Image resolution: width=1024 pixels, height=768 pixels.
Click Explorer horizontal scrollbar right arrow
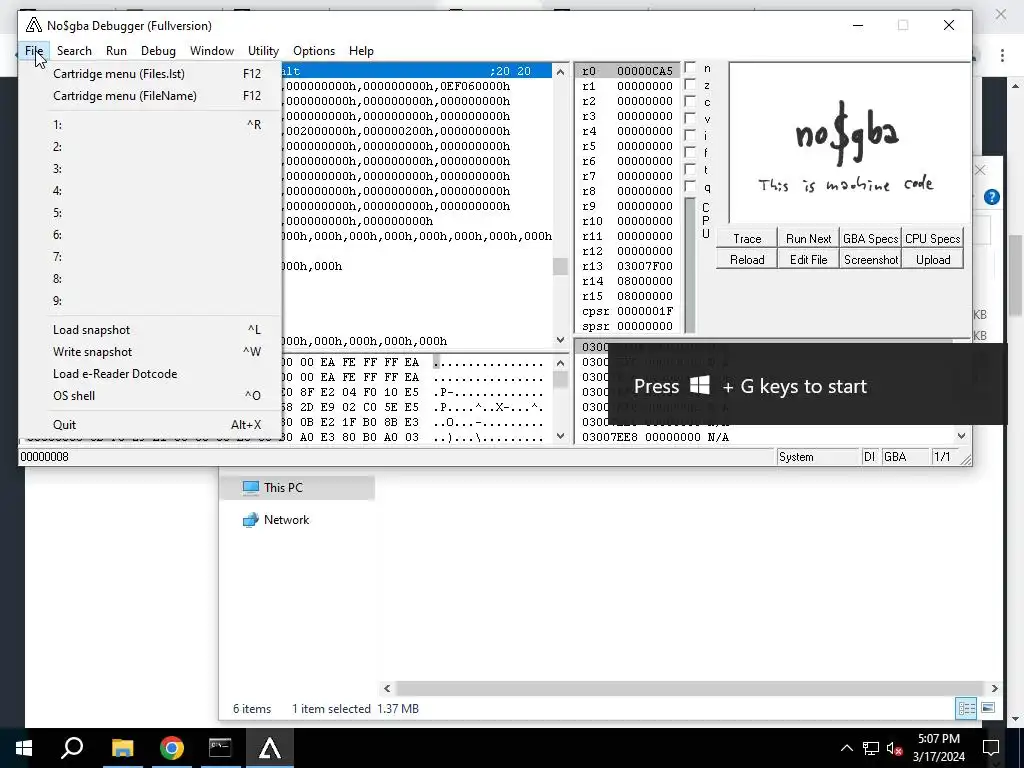(994, 688)
